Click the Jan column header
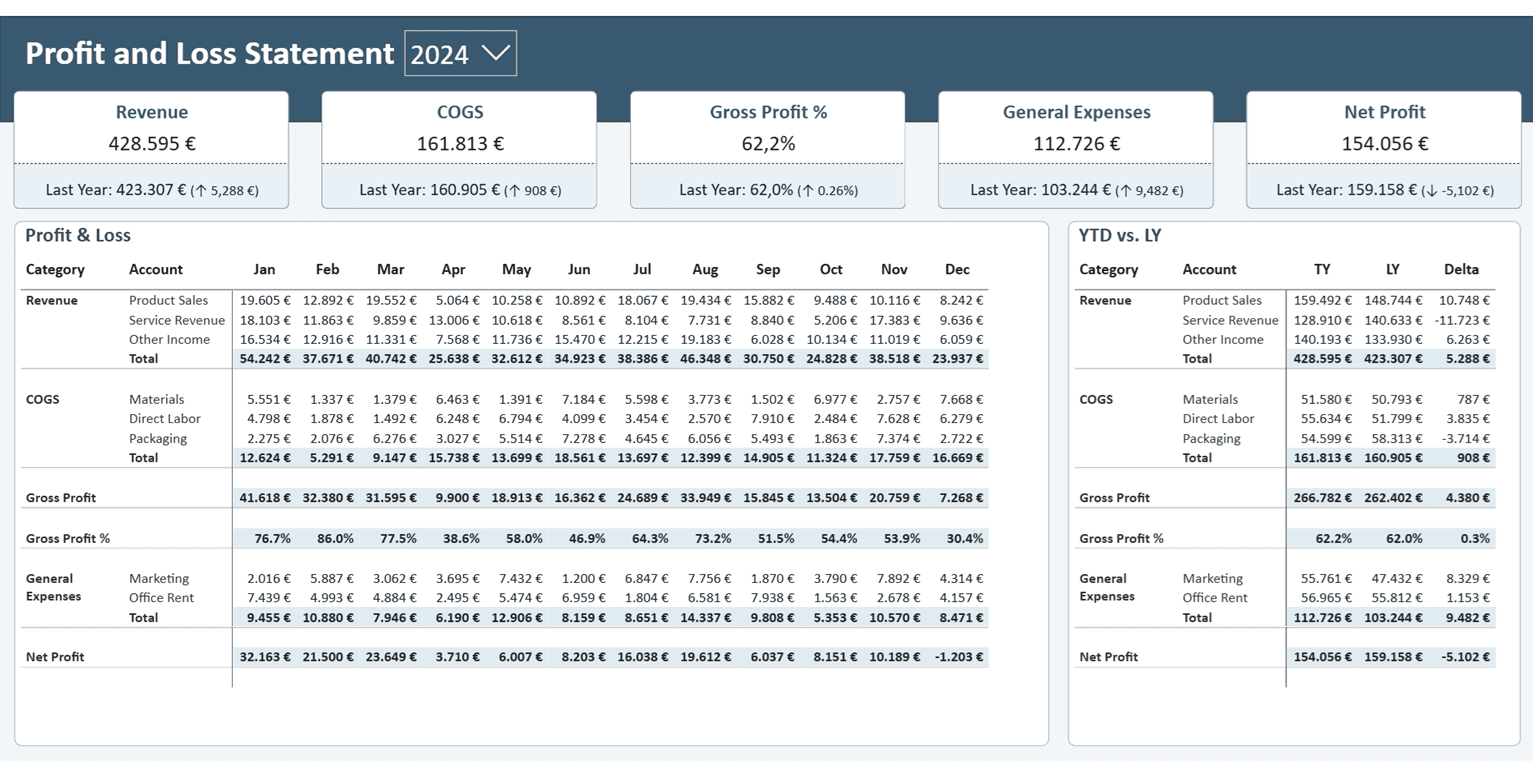Image resolution: width=1533 pixels, height=762 pixels. pyautogui.click(x=264, y=269)
